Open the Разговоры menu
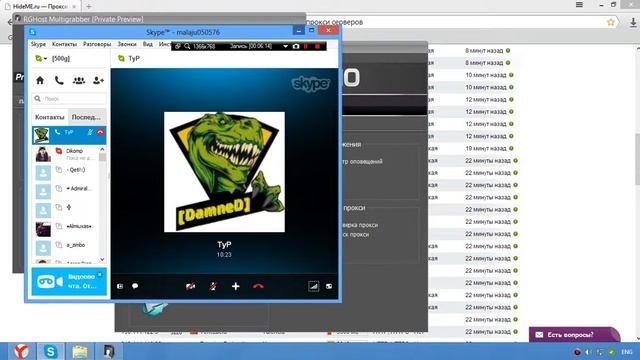Screen dimensions: 640x360 [x=97, y=44]
